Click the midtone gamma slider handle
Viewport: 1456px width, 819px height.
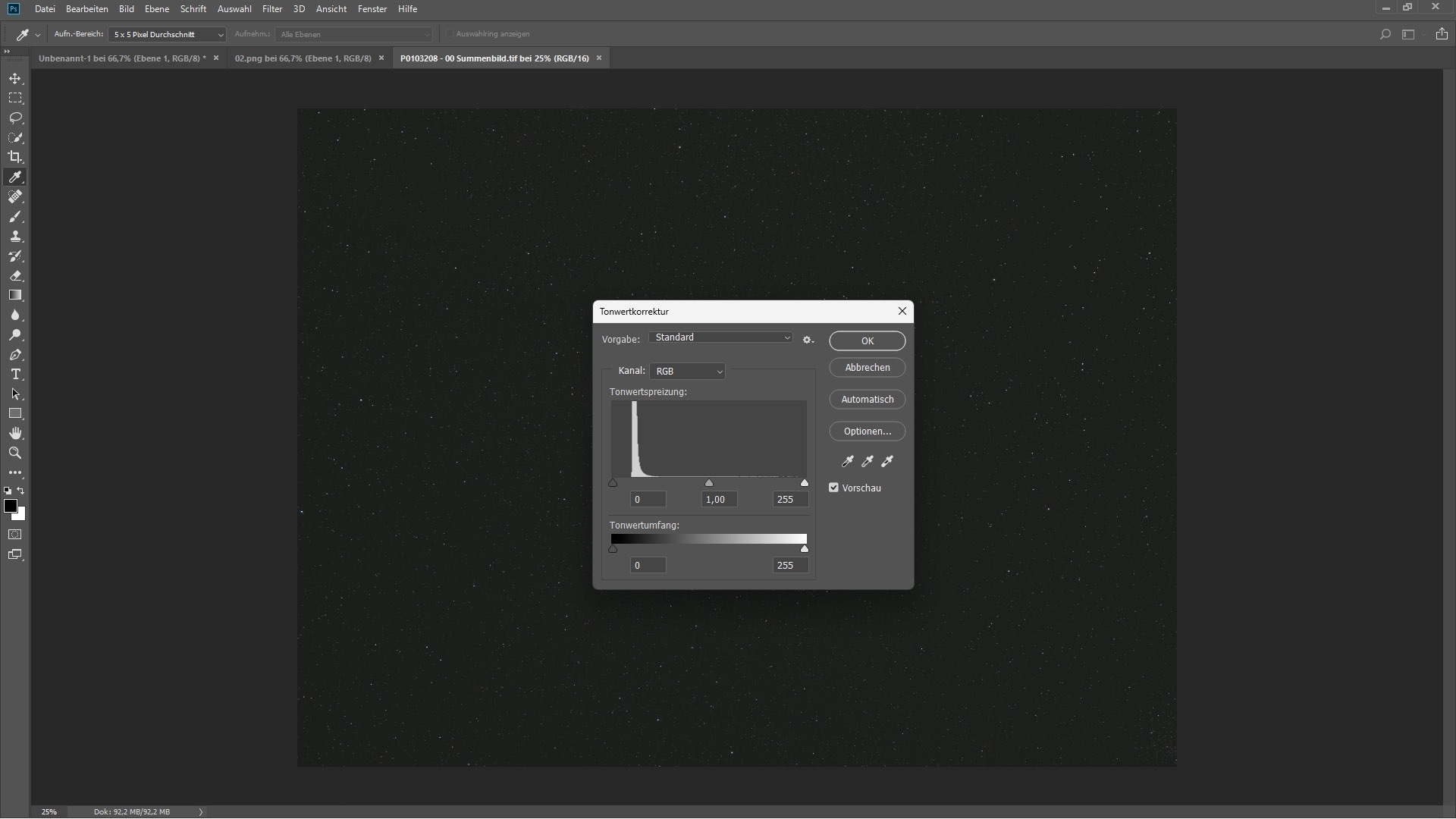tap(709, 483)
